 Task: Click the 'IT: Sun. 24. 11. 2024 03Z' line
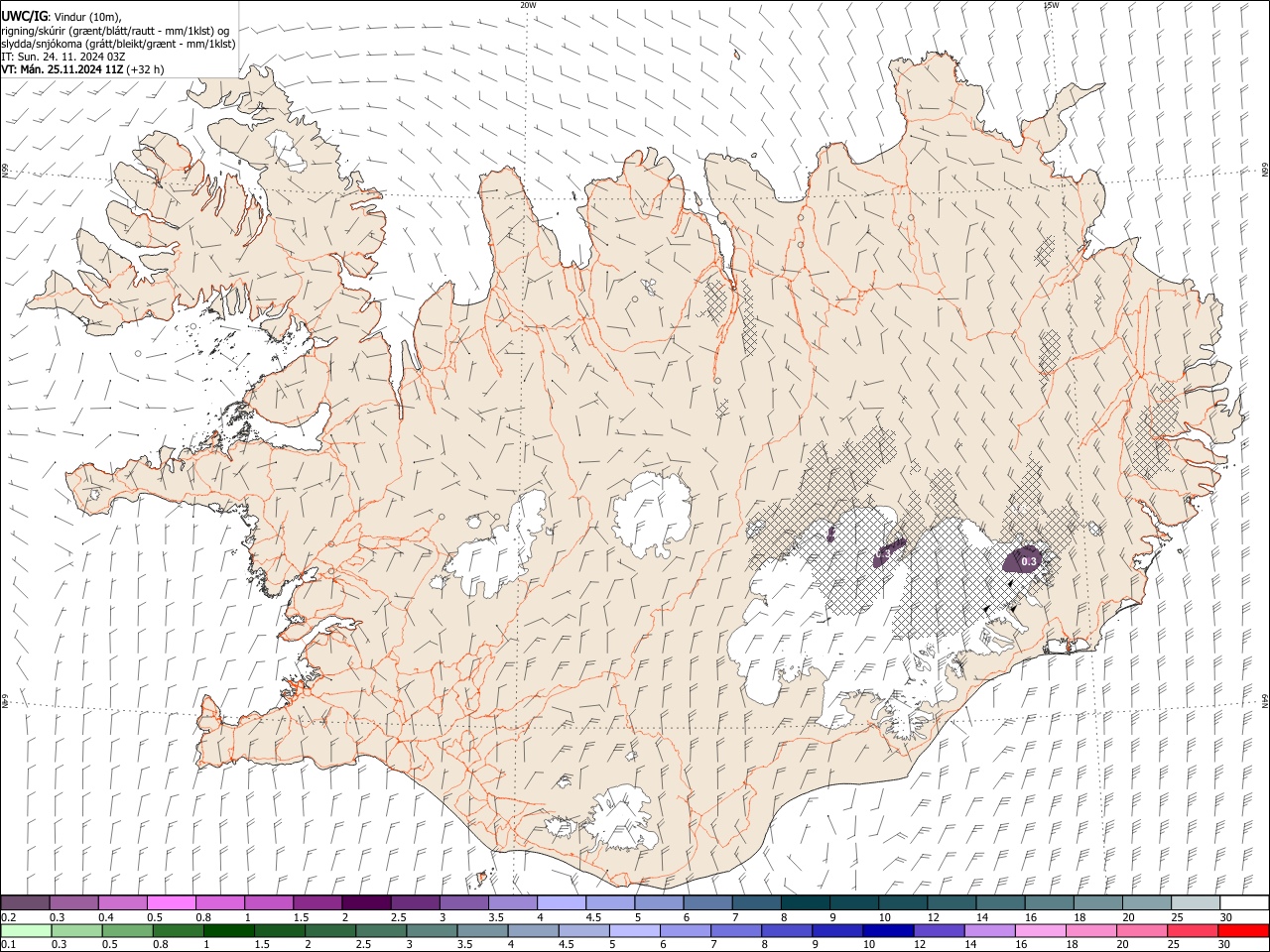point(63,57)
